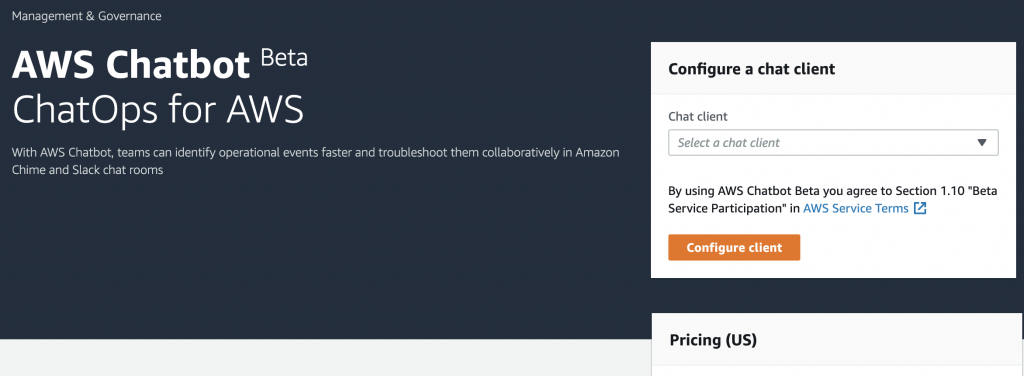The image size is (1024, 376).
Task: Click the Chat client field label
Action: tap(697, 116)
